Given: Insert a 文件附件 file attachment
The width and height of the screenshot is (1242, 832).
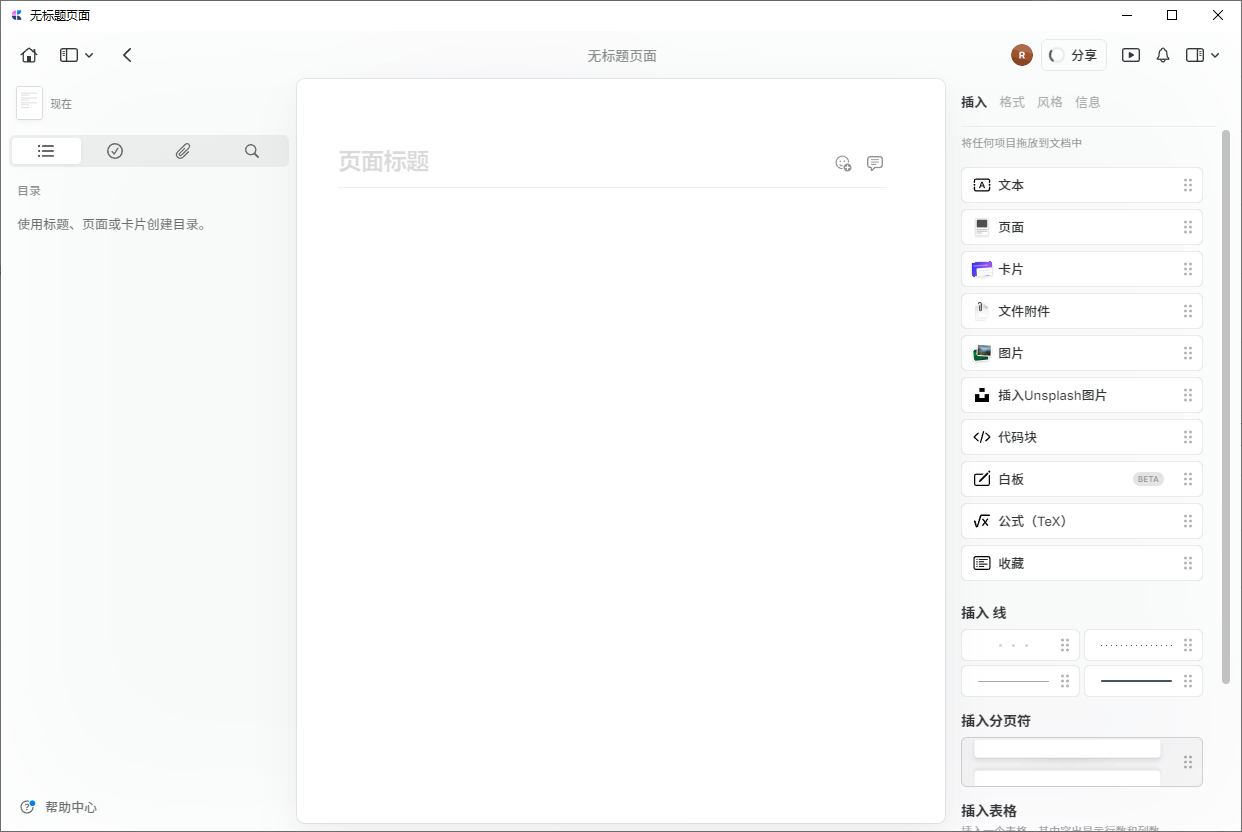Looking at the screenshot, I should pos(1082,311).
